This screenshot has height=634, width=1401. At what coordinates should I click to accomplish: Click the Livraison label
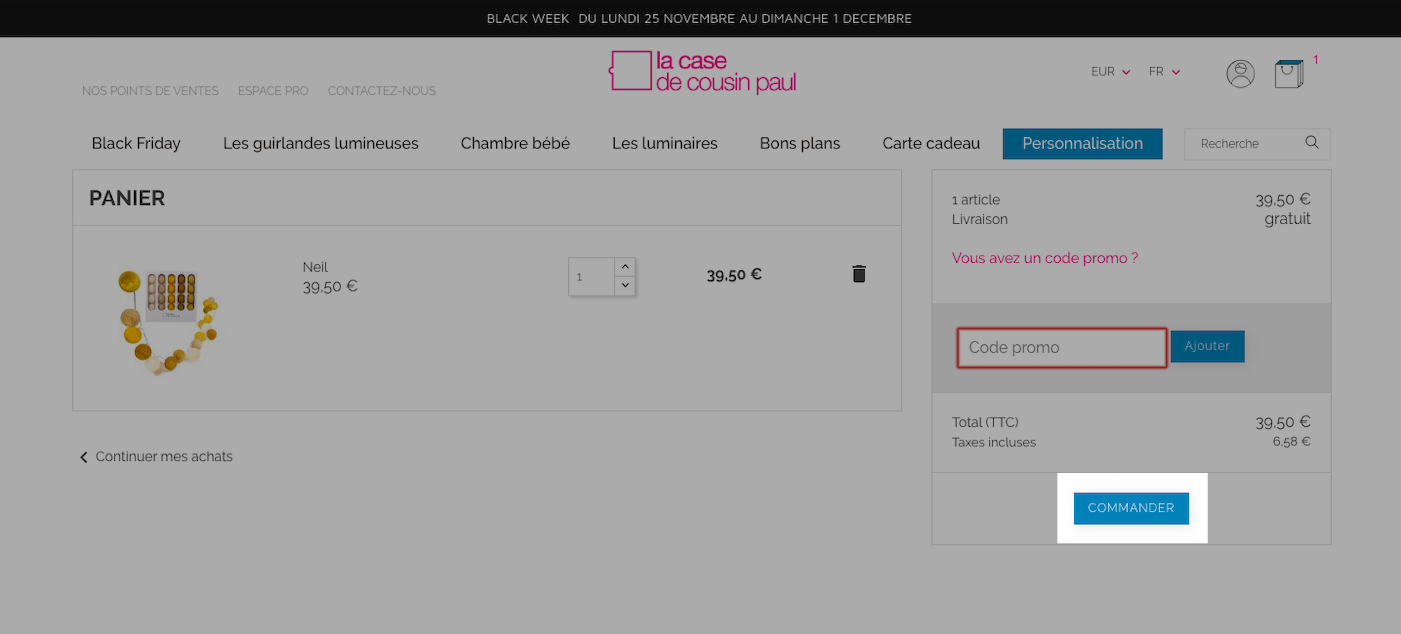click(980, 219)
